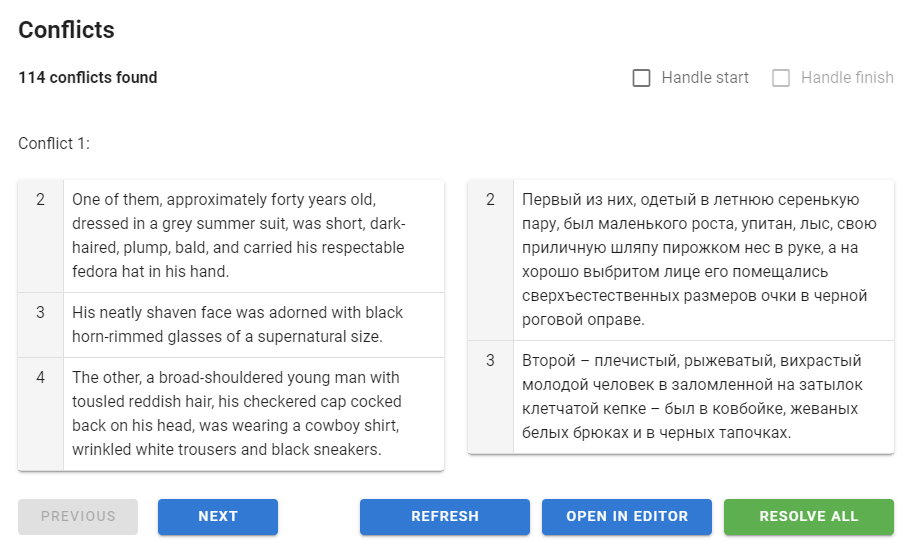910x553 pixels.
Task: Go to the next conflict
Action: pyautogui.click(x=217, y=517)
